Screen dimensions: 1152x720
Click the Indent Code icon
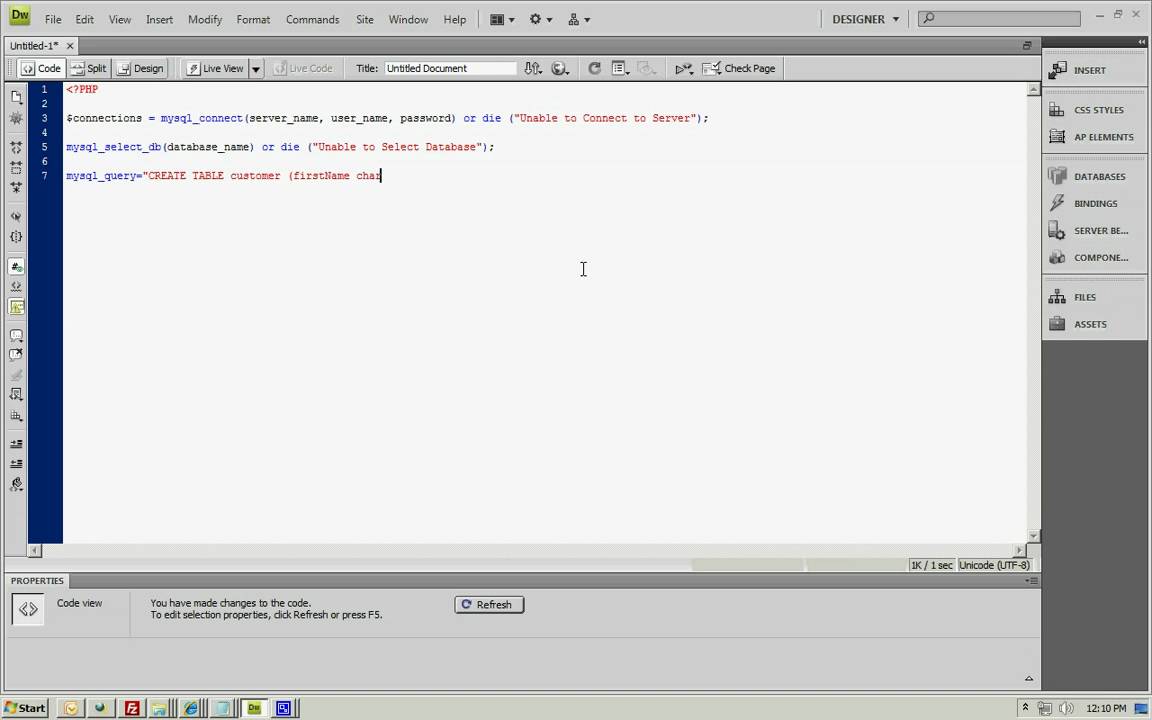pos(16,444)
